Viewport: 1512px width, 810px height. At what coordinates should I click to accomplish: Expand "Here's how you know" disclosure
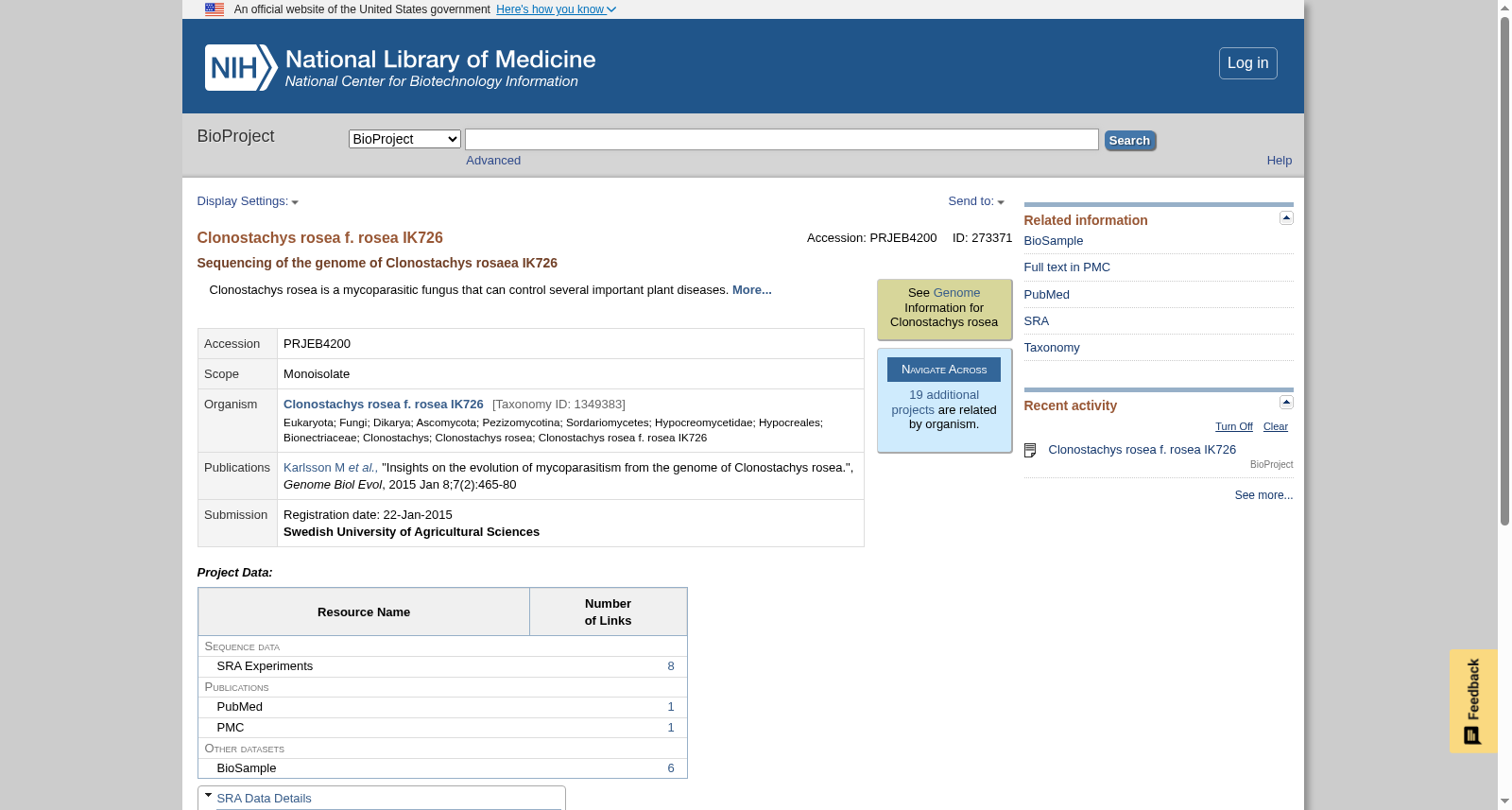tap(556, 9)
